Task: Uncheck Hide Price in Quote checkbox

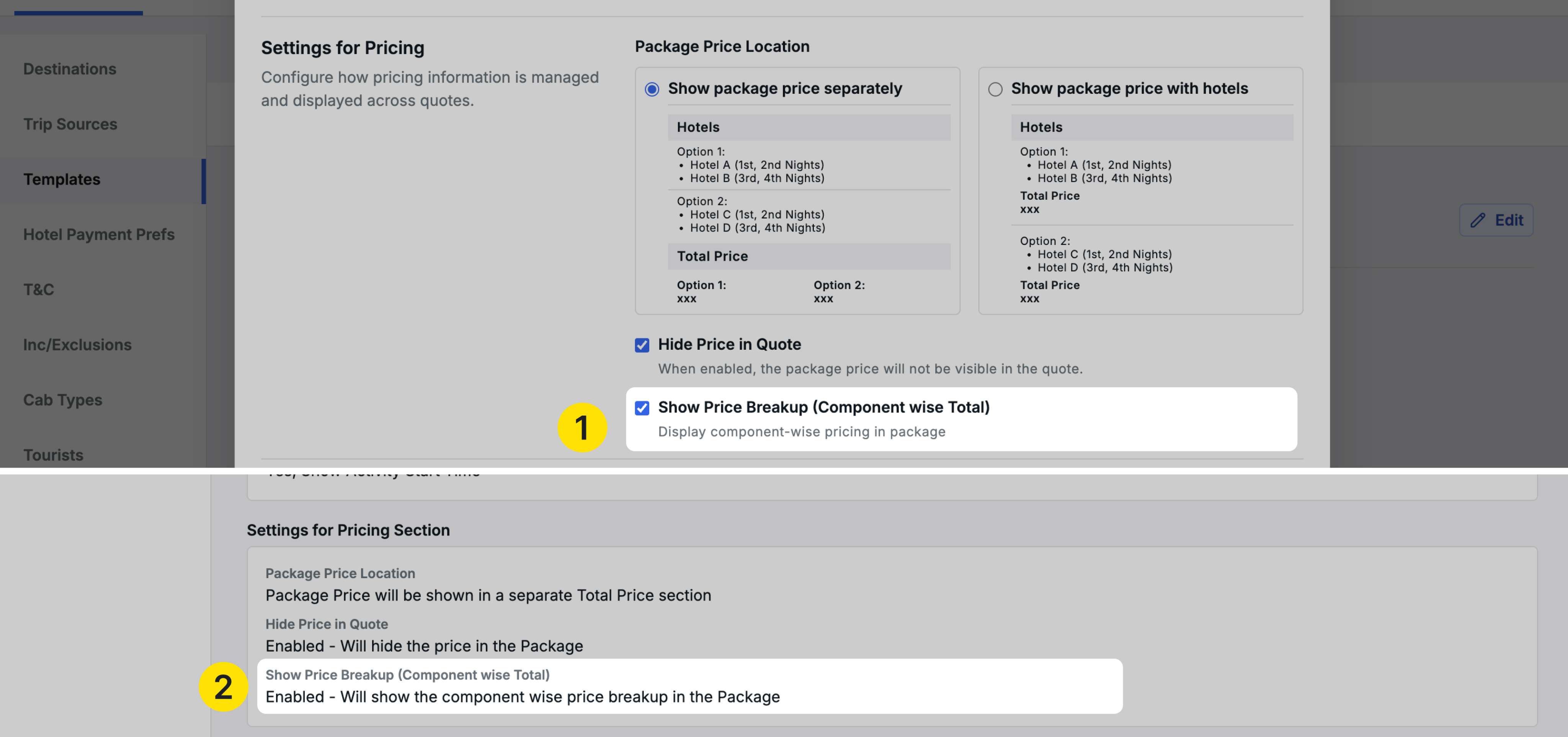Action: [642, 345]
